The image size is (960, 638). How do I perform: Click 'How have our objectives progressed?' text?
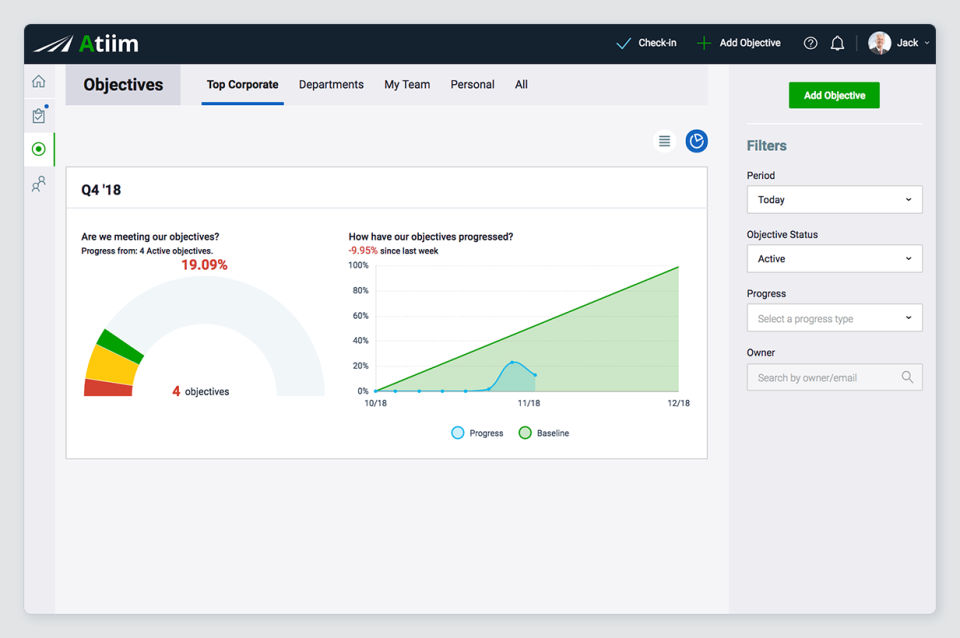430,237
